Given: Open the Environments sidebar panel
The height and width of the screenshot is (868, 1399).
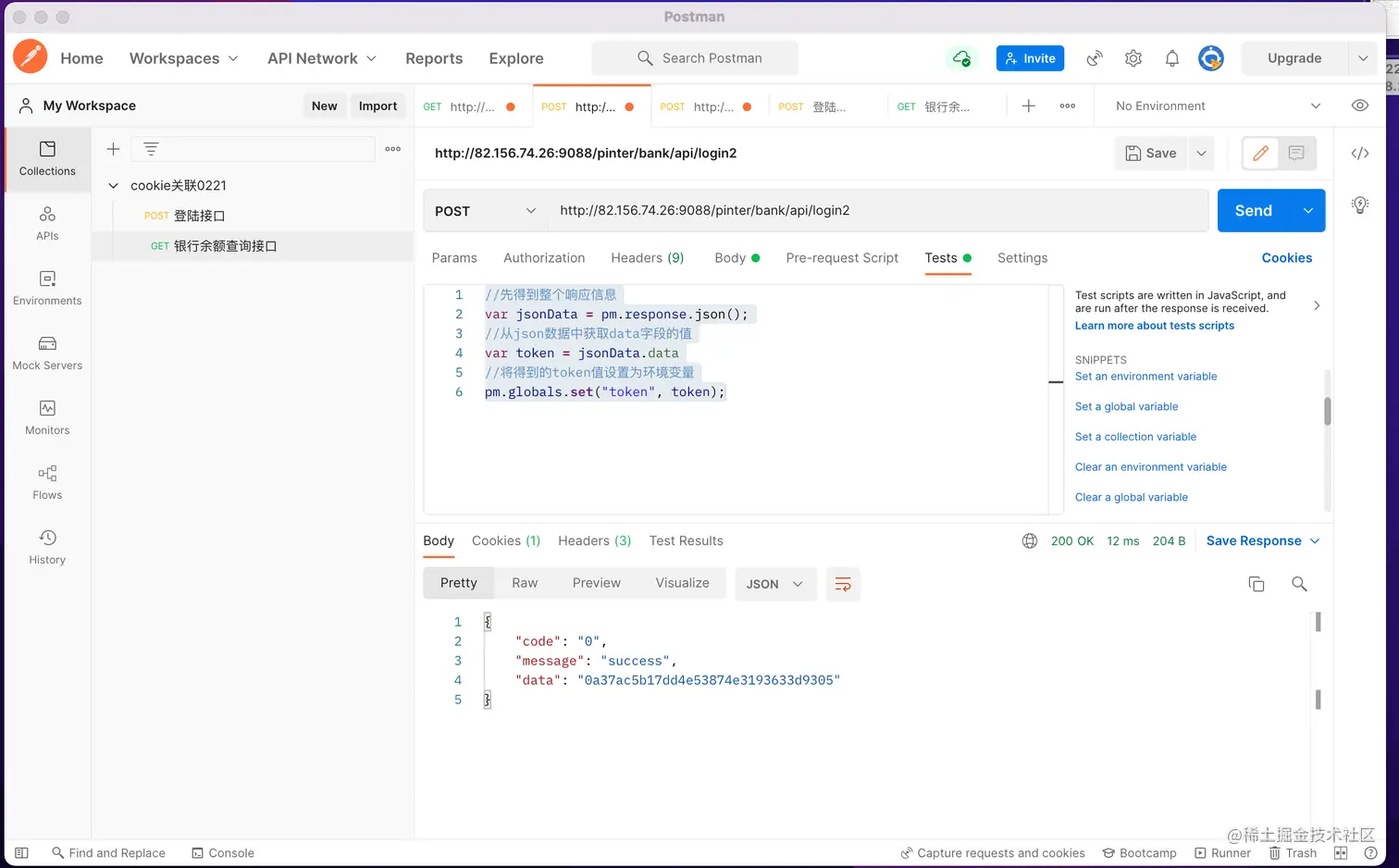Looking at the screenshot, I should [x=47, y=288].
